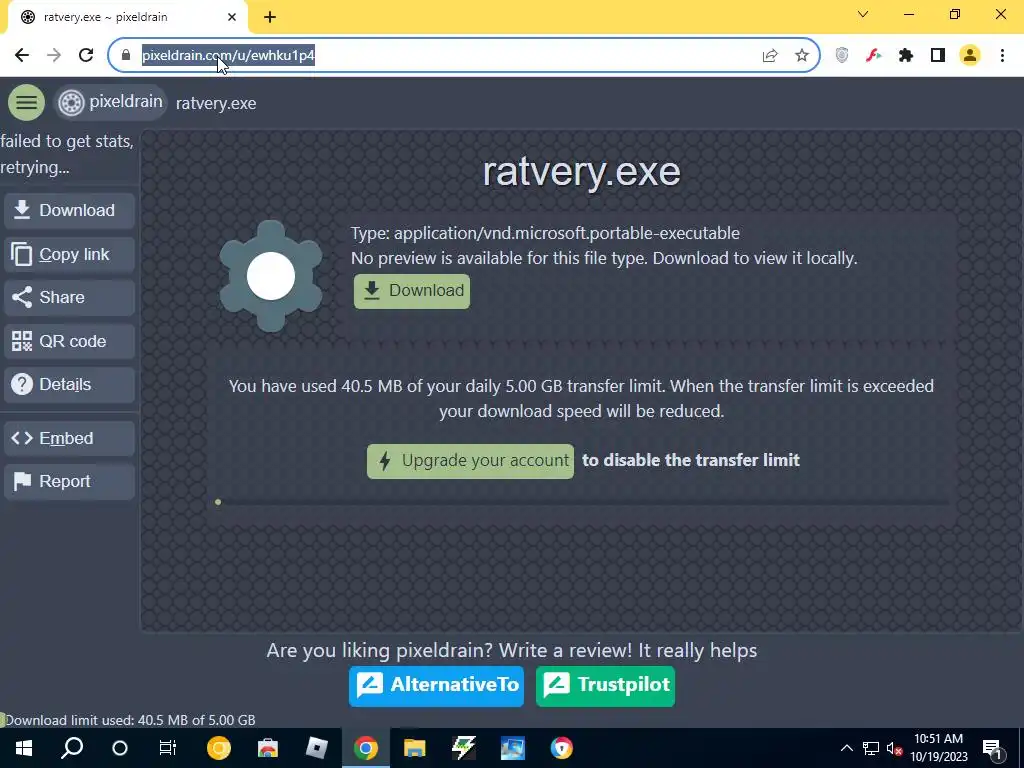Open the clock showing 10:51 AM
Screen dimensions: 1024x768
[x=938, y=748]
